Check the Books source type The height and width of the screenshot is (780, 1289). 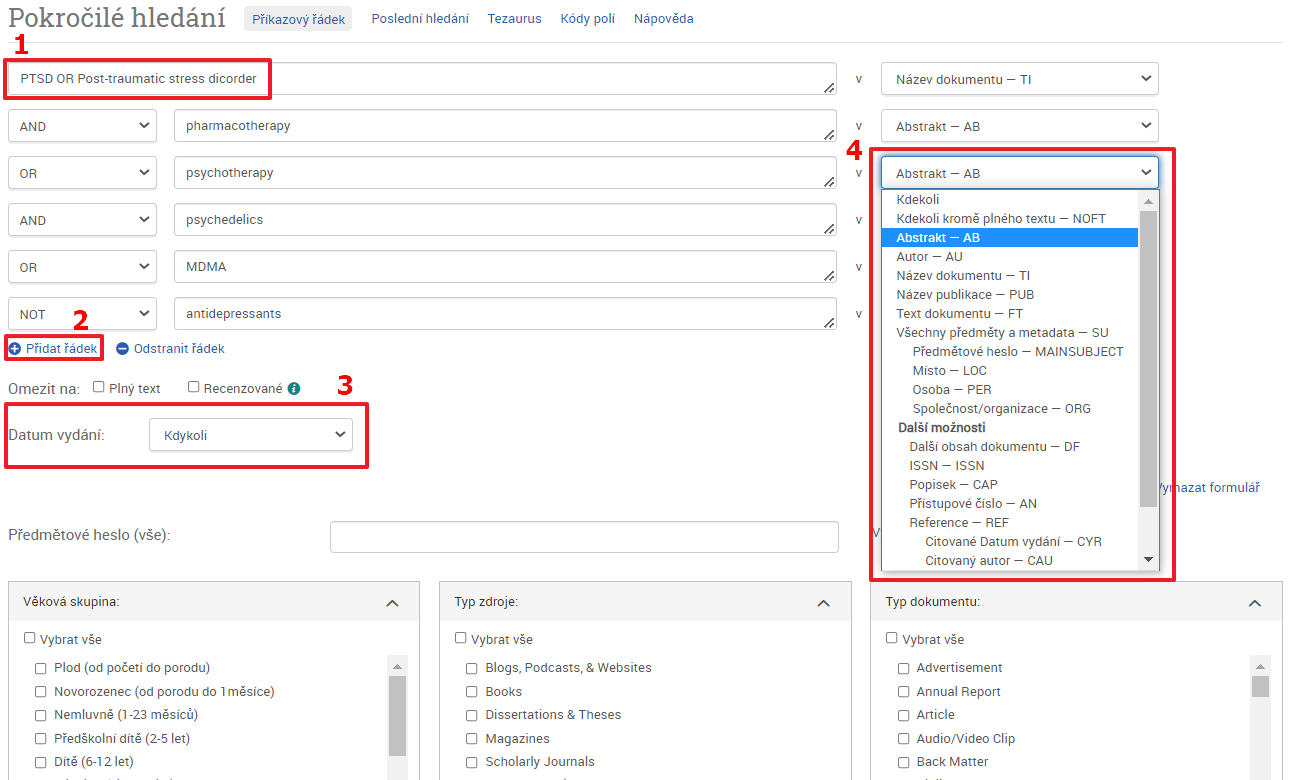(x=472, y=692)
